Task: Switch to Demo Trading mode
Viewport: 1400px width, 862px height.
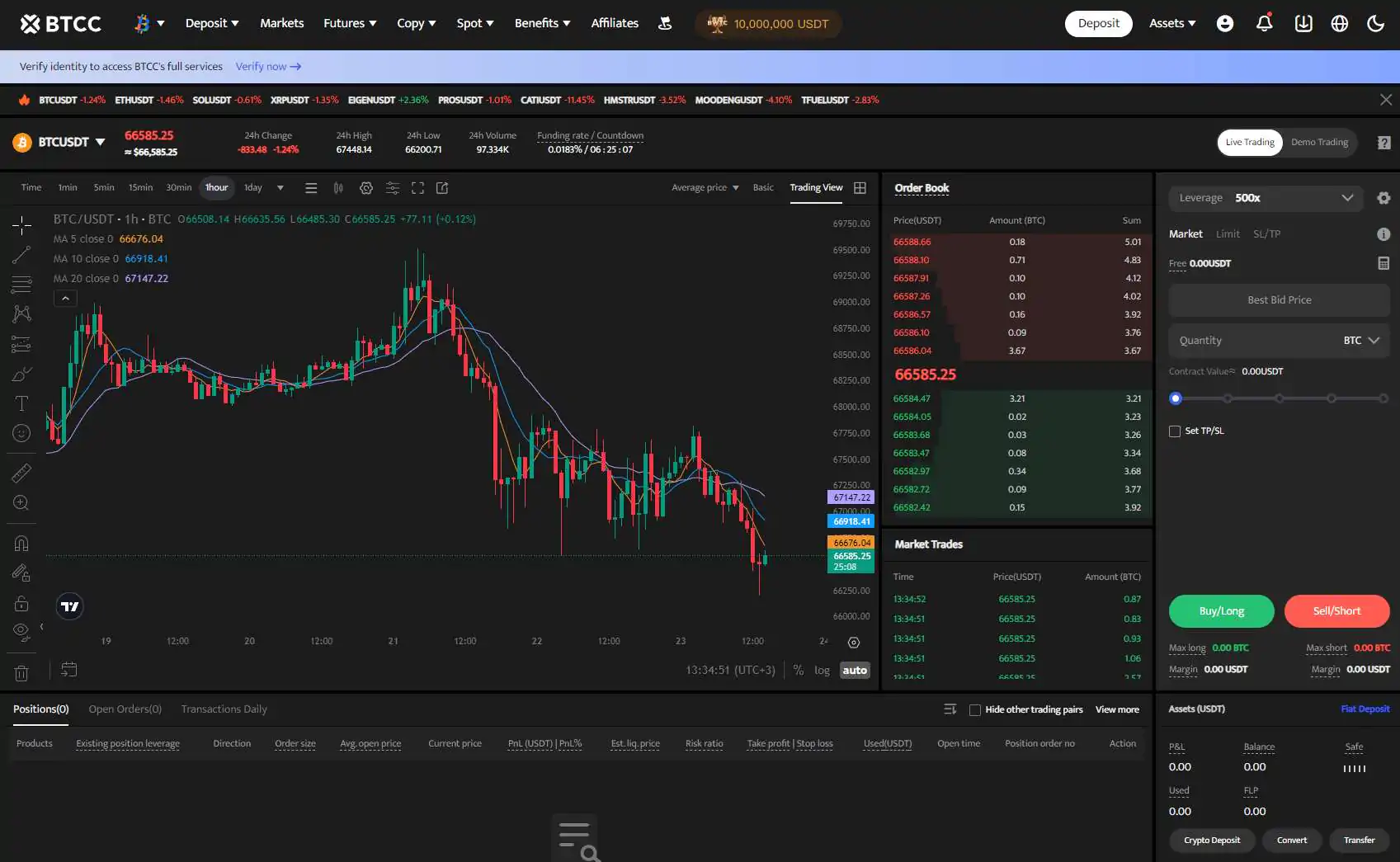Action: (x=1319, y=143)
